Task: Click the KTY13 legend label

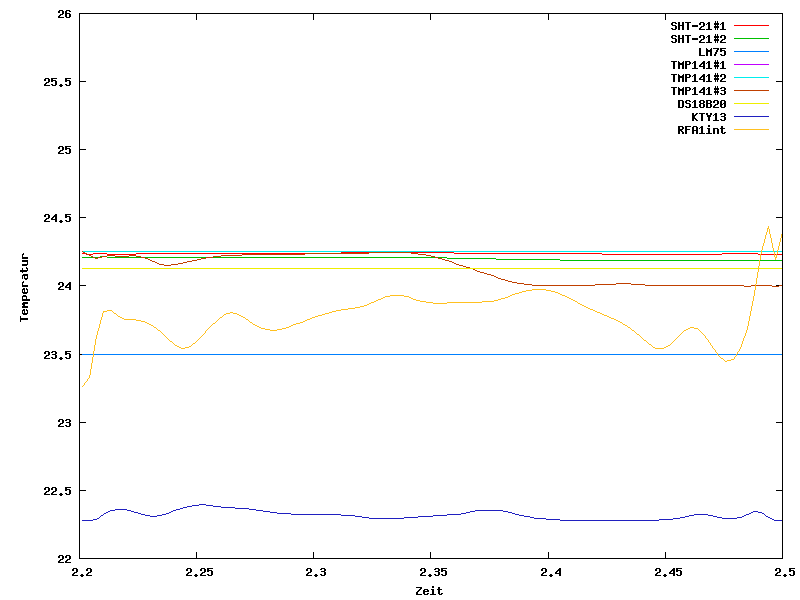Action: pos(708,117)
